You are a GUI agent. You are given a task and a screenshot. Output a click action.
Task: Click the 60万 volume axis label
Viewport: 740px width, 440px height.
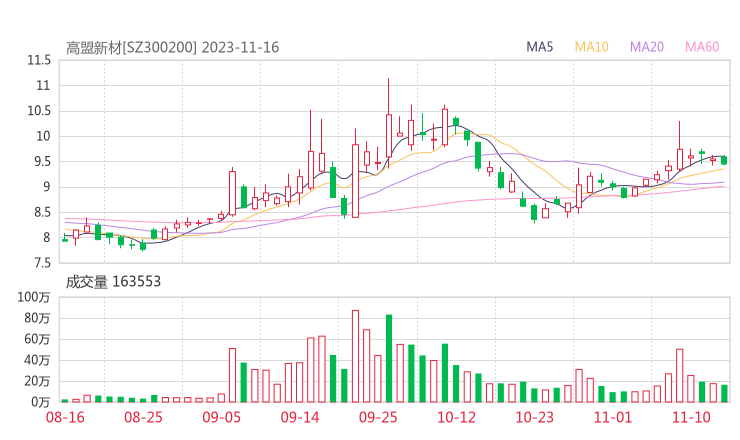(37, 339)
